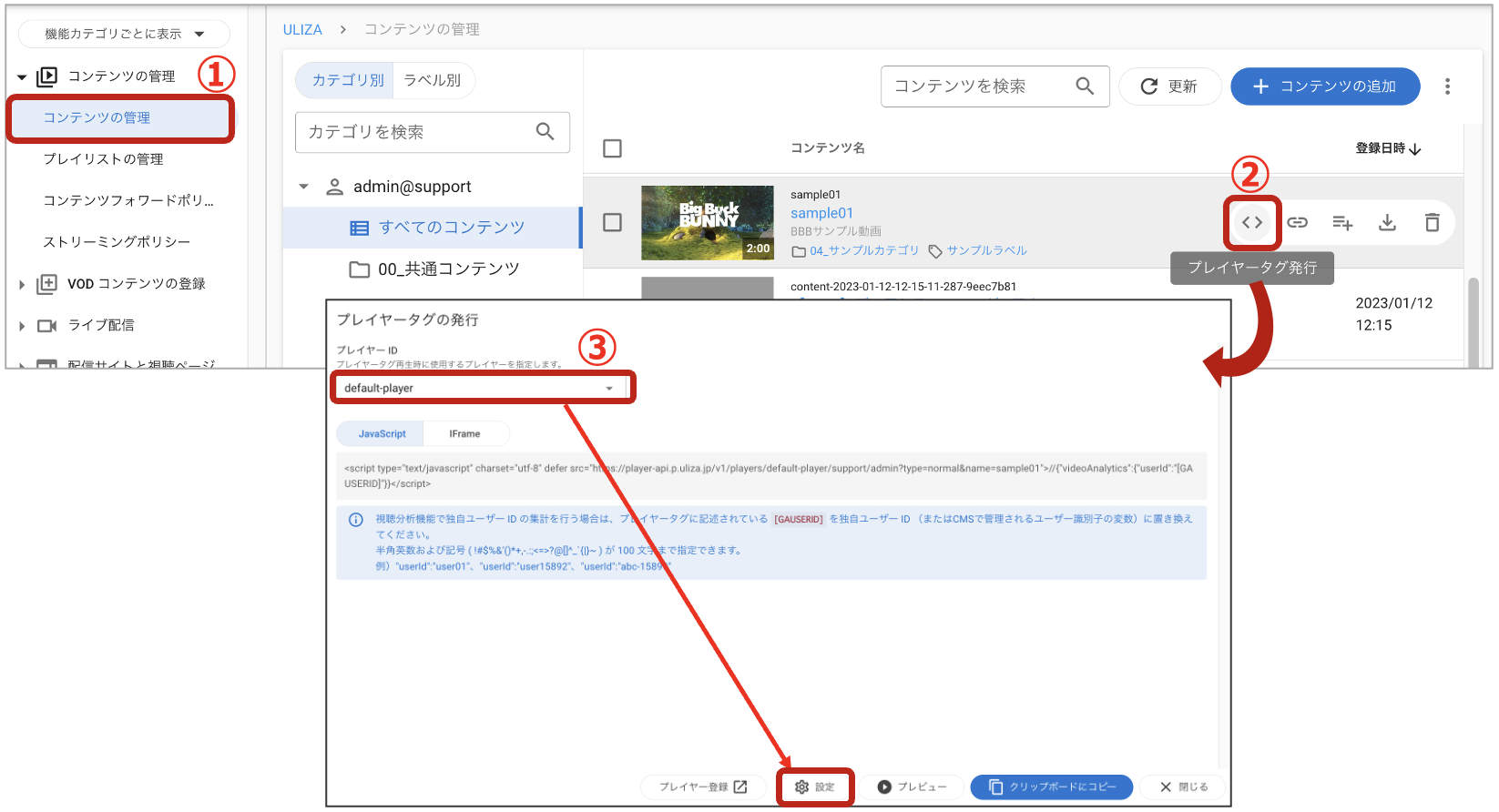
Task: Expand the VOD コンテンツの登録 section
Action: [22, 285]
